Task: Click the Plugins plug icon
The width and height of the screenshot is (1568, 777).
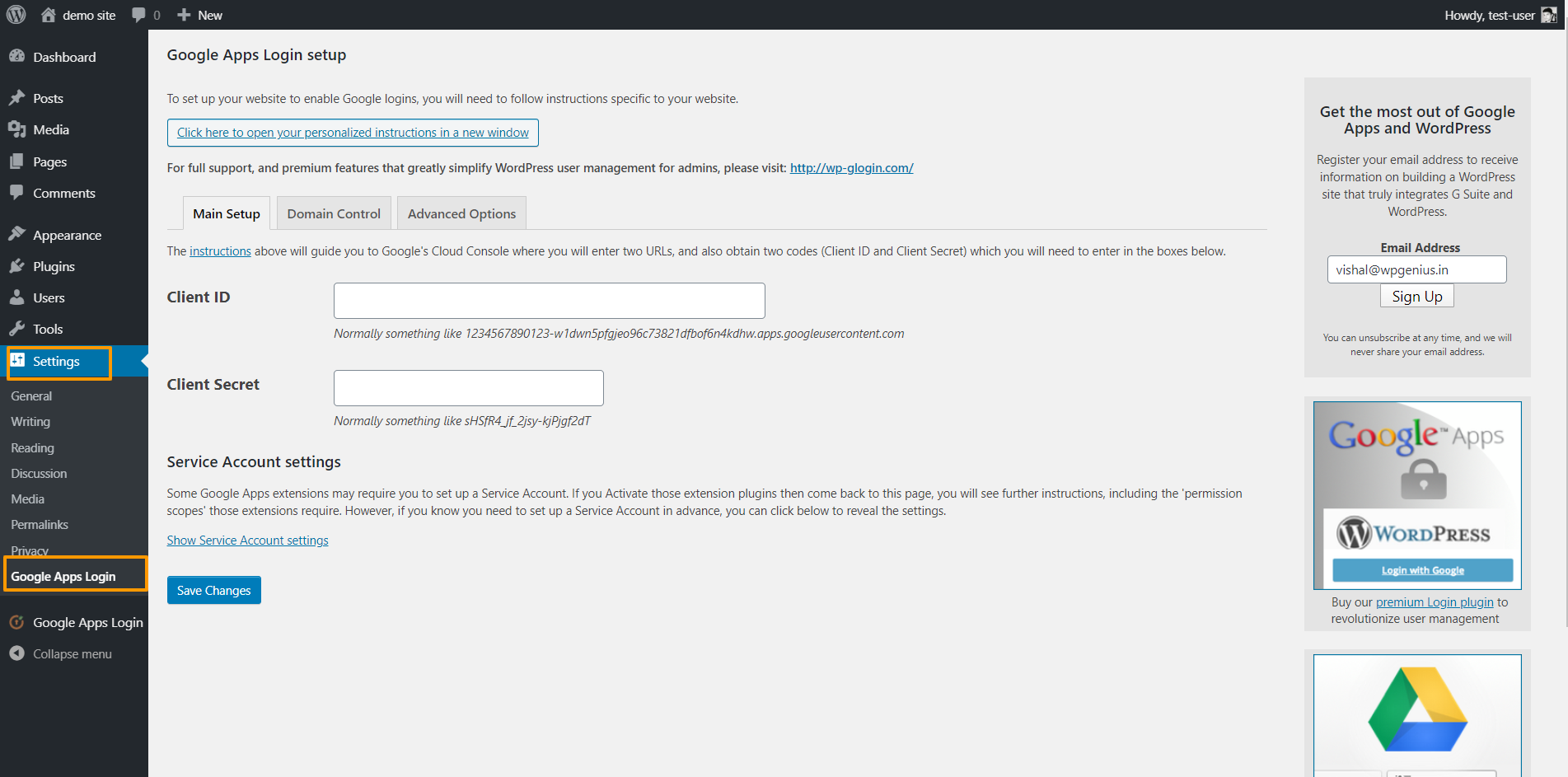Action: (x=16, y=266)
